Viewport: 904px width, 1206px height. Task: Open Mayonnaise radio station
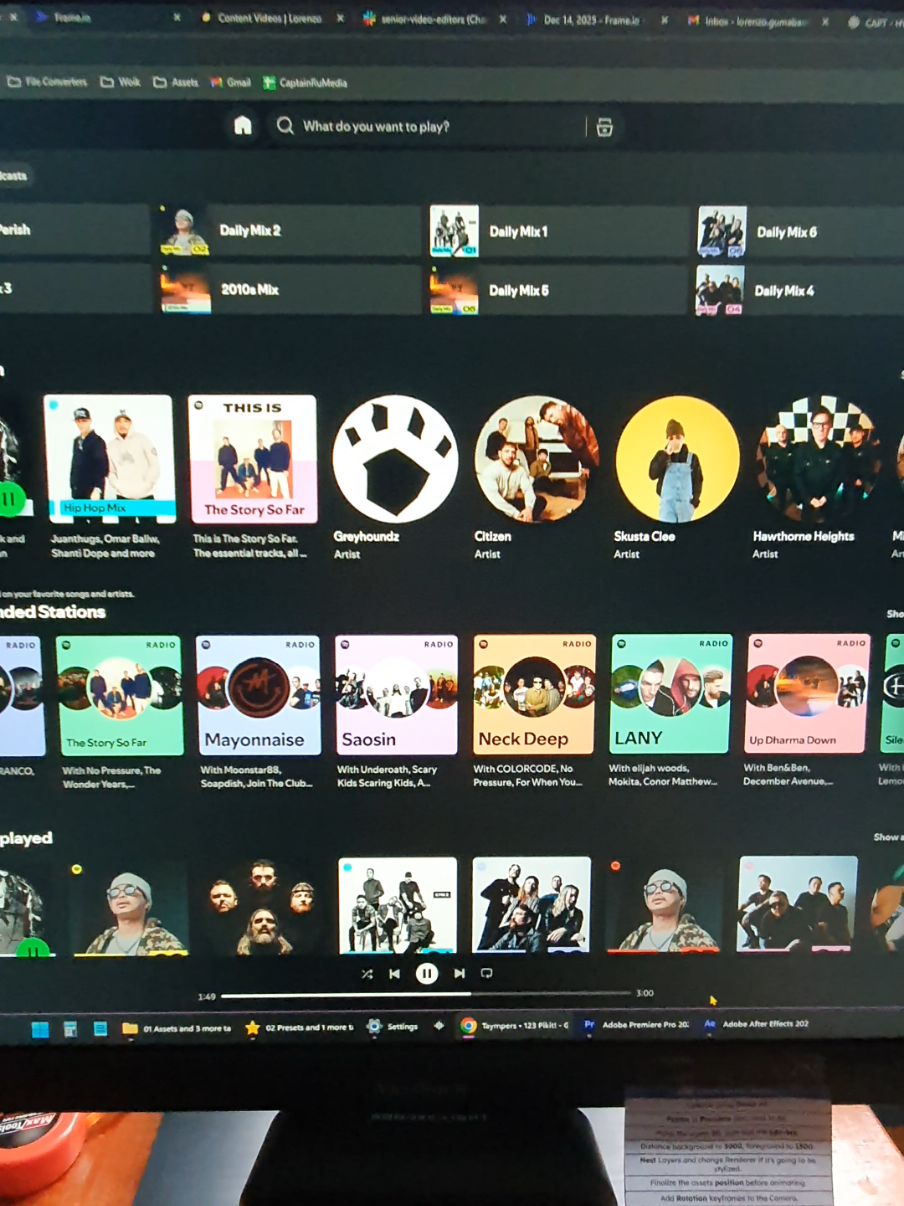258,695
